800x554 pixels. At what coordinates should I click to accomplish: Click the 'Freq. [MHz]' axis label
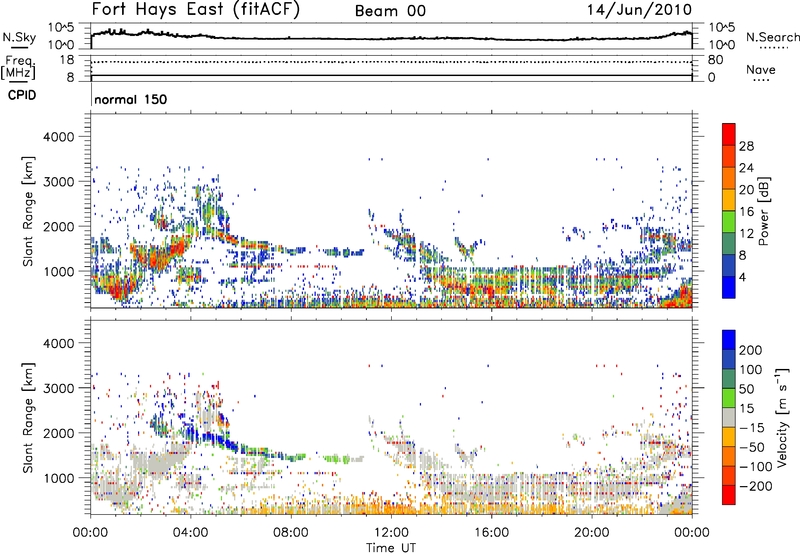(19, 67)
